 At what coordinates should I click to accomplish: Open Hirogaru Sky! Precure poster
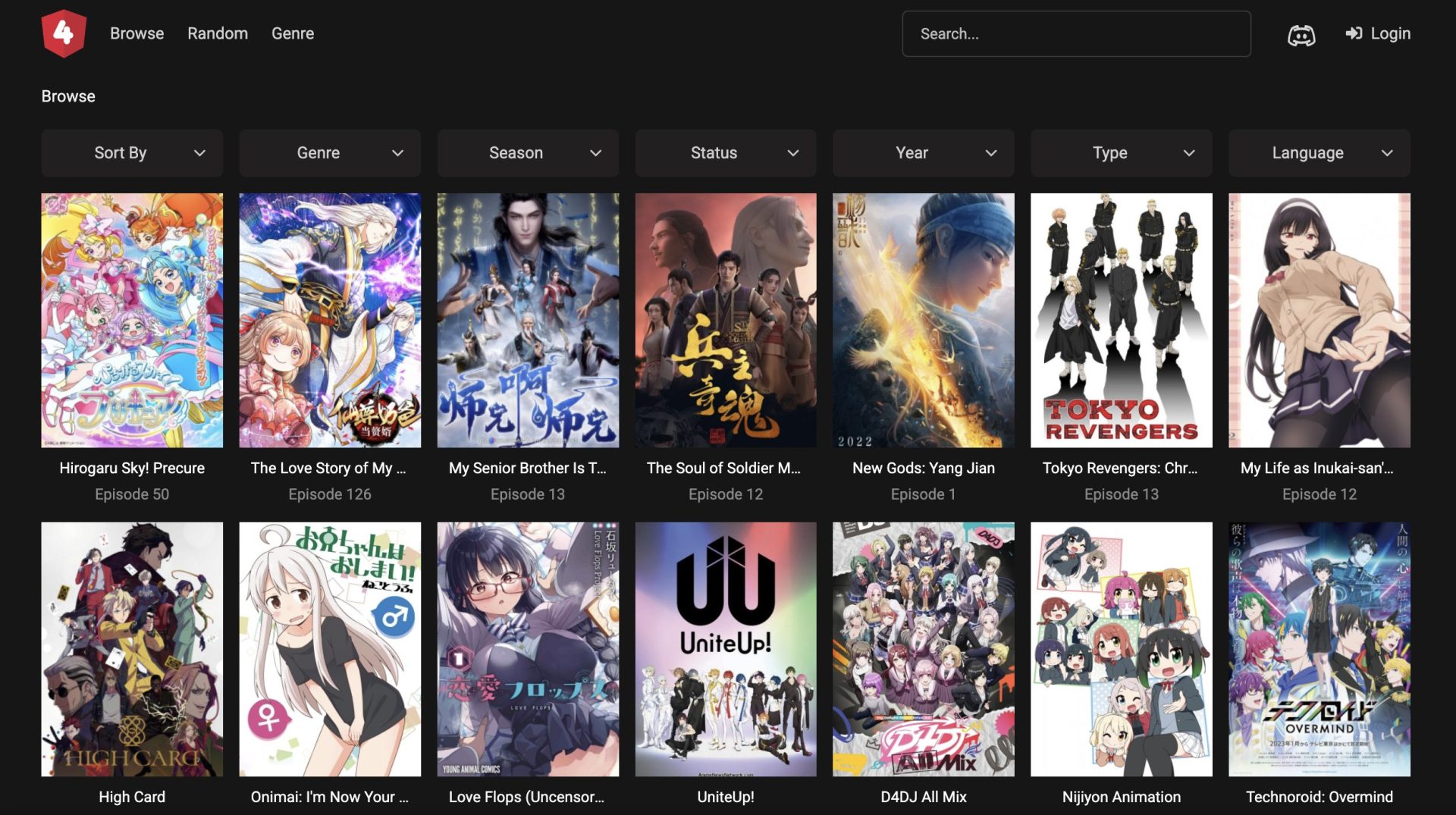(132, 320)
